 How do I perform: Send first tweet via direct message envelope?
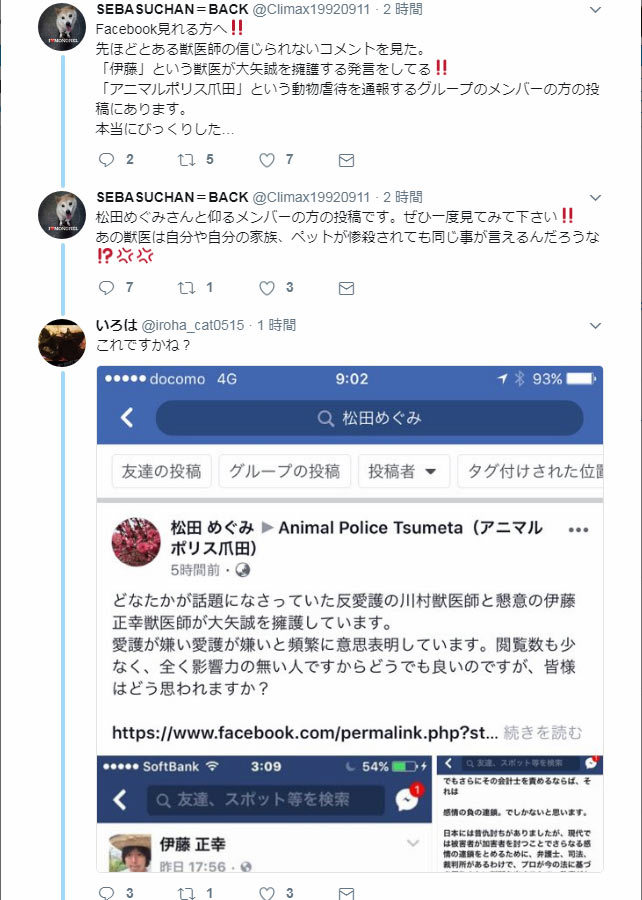coord(346,160)
